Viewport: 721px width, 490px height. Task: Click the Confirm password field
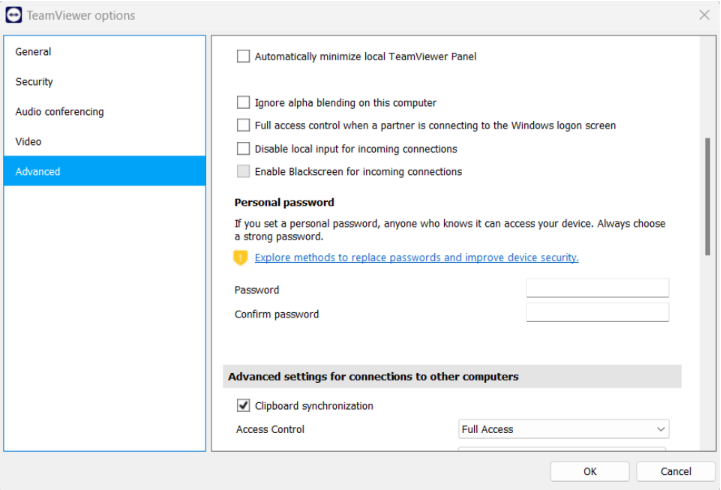597,313
